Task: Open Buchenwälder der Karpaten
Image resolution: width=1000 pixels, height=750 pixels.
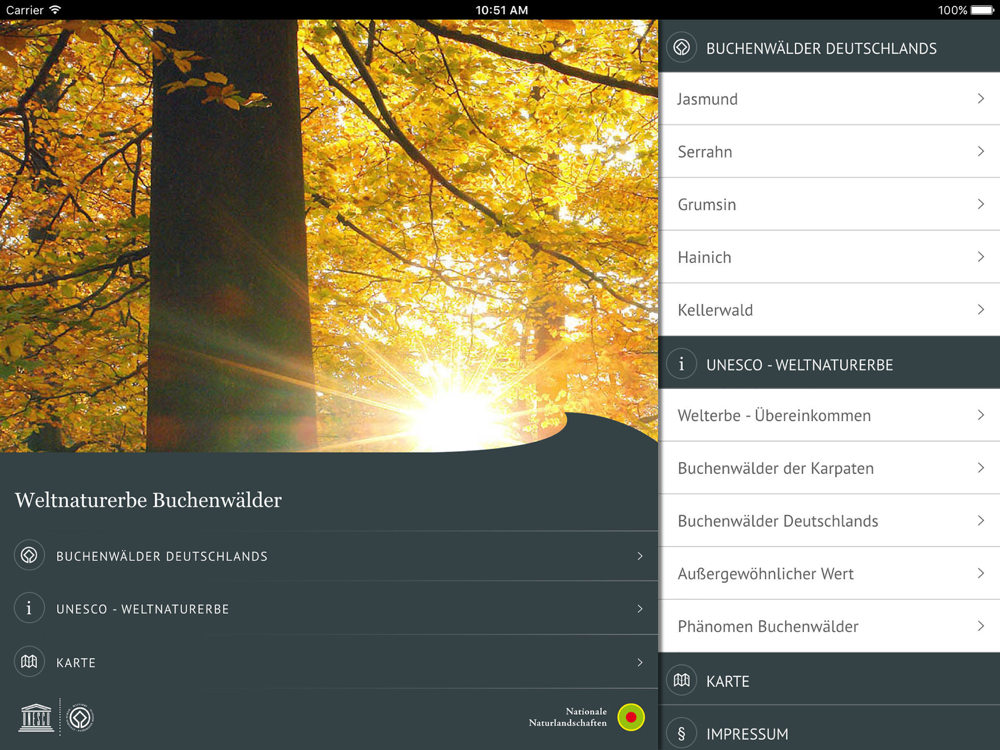Action: click(829, 468)
